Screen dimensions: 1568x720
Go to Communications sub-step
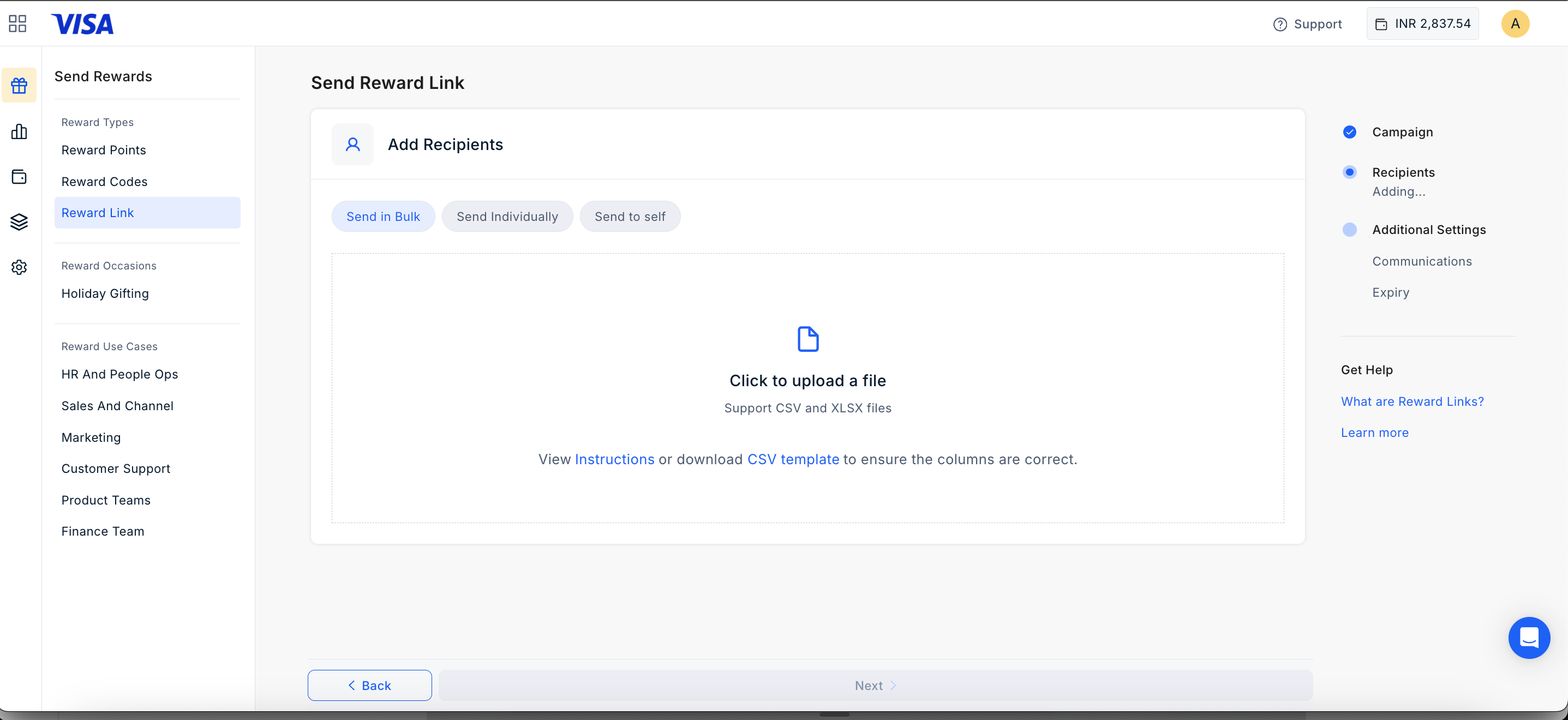(1421, 261)
